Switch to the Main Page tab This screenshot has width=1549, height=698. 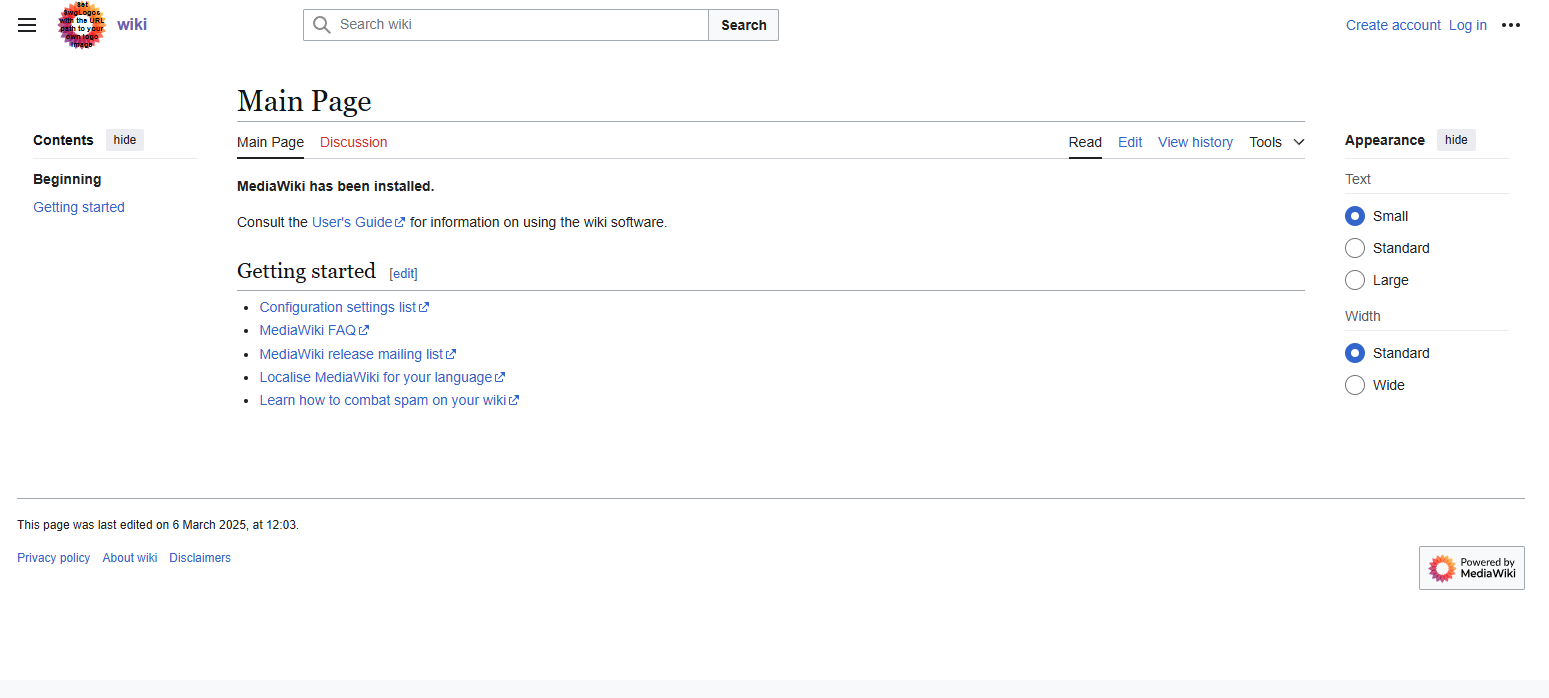coord(270,142)
